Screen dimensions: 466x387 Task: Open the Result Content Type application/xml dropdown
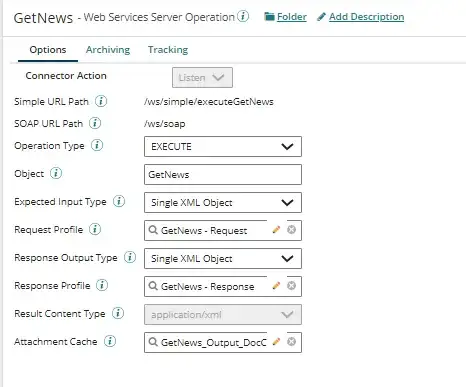[x=223, y=314]
